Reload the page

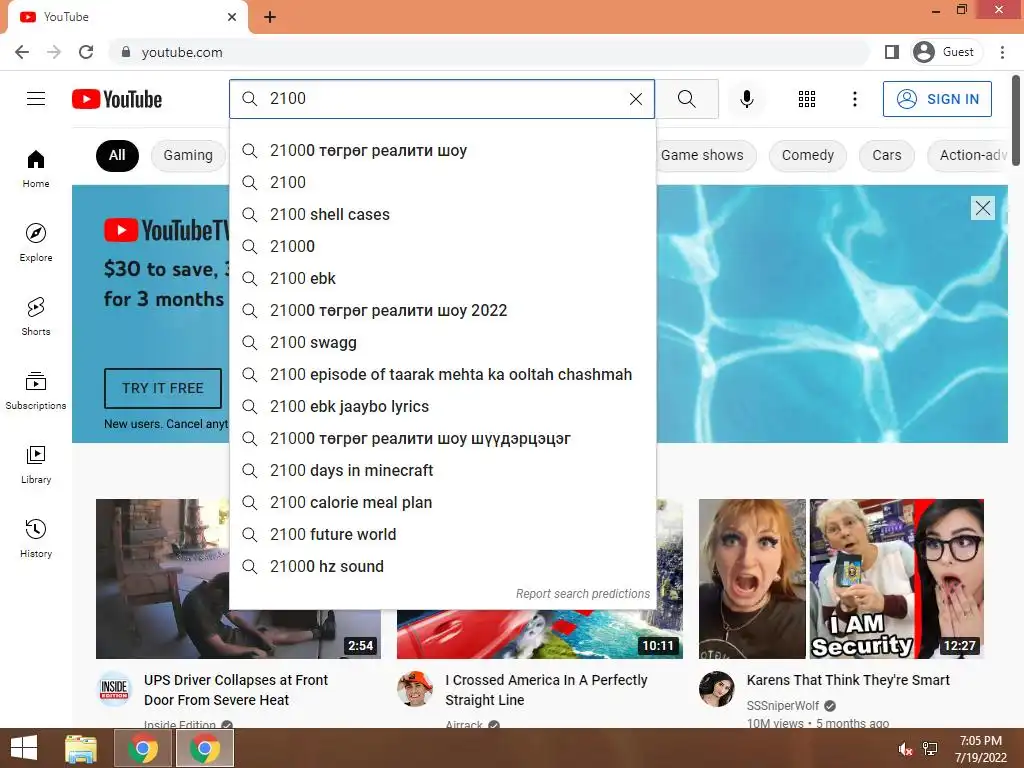pos(86,52)
